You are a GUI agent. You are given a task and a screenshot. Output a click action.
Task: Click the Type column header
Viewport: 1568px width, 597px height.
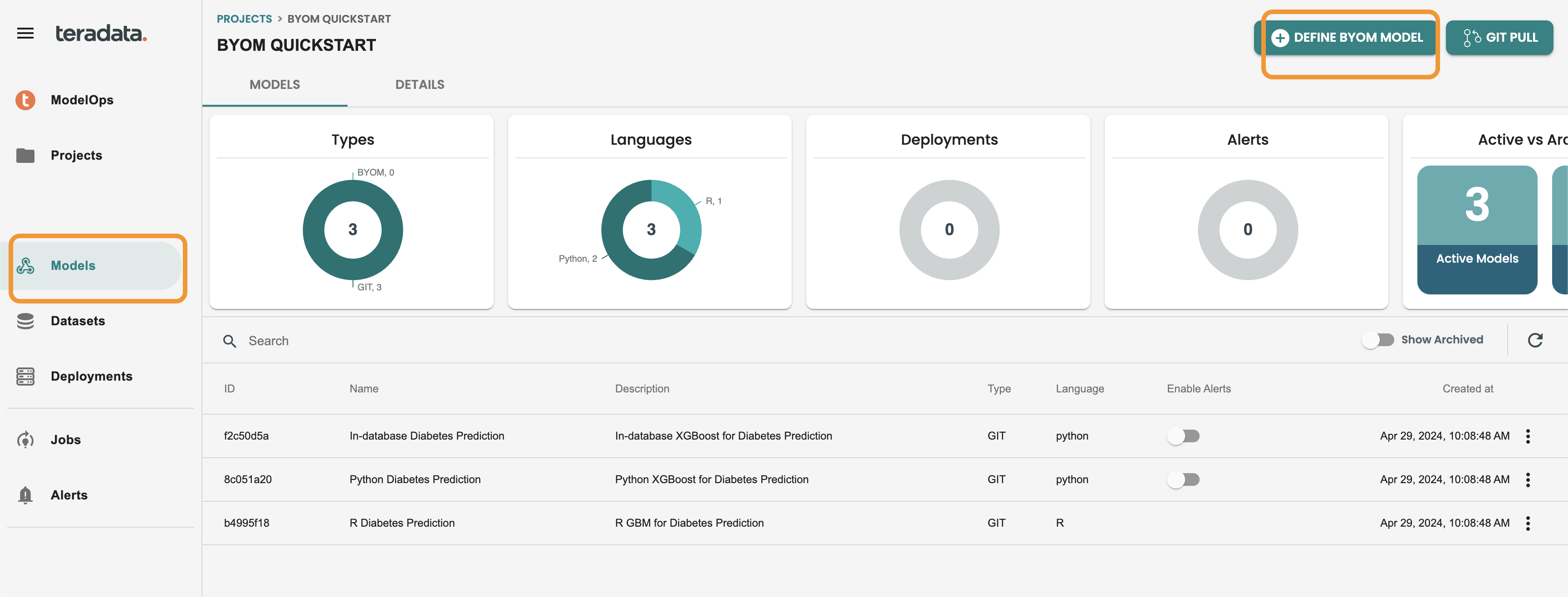click(x=999, y=388)
